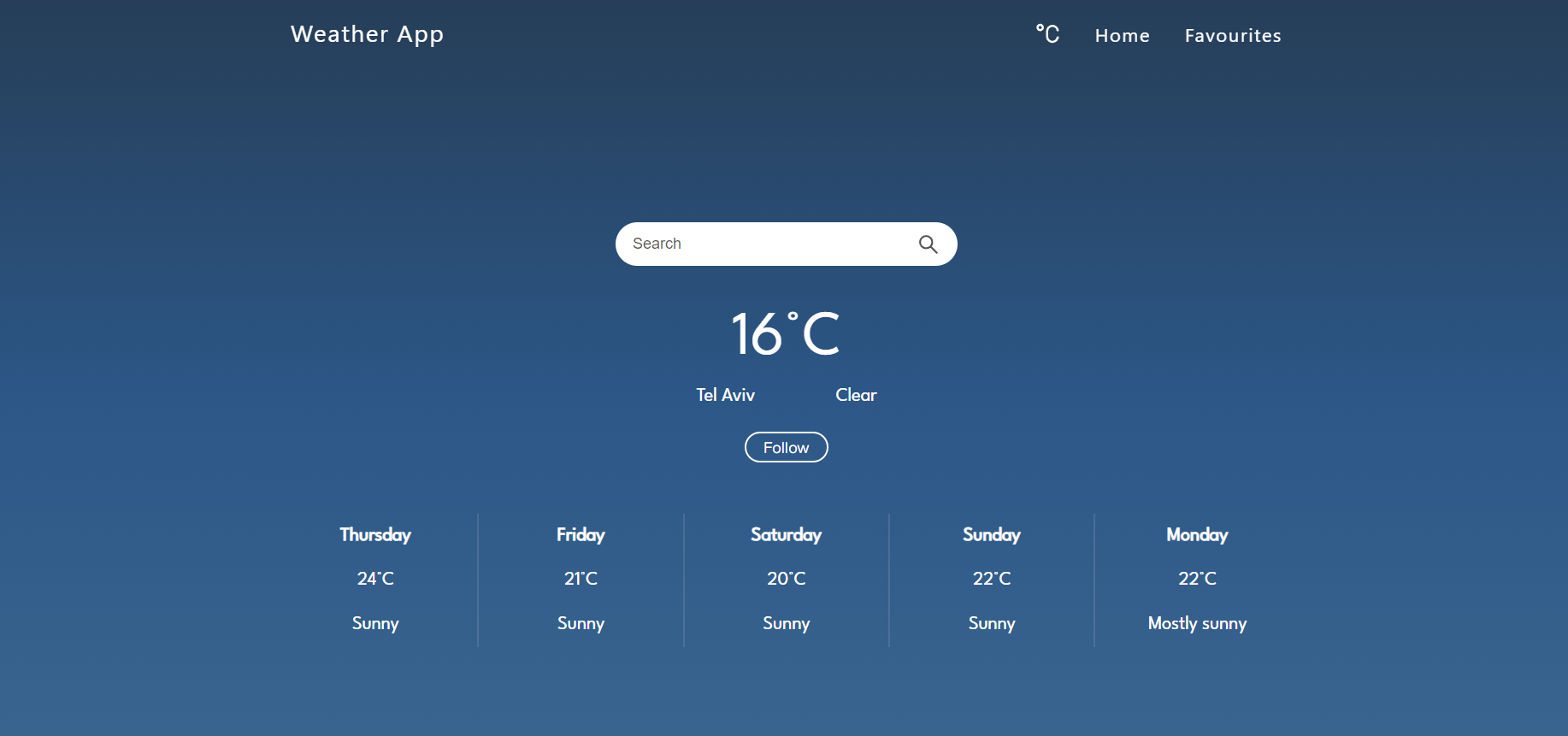Click the Clear condition label
1568x736 pixels.
[856, 395]
